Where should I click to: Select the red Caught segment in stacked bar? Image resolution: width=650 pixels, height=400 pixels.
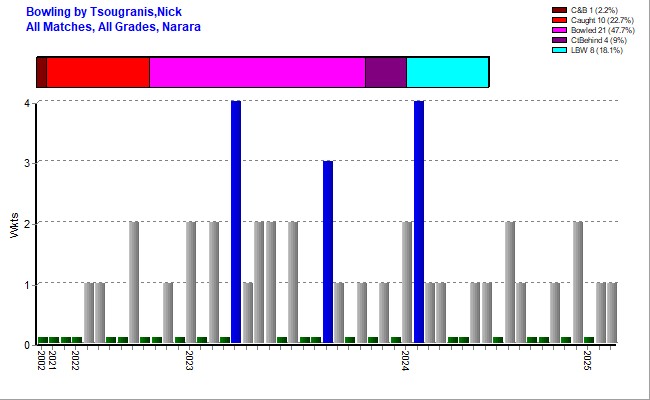click(x=98, y=72)
